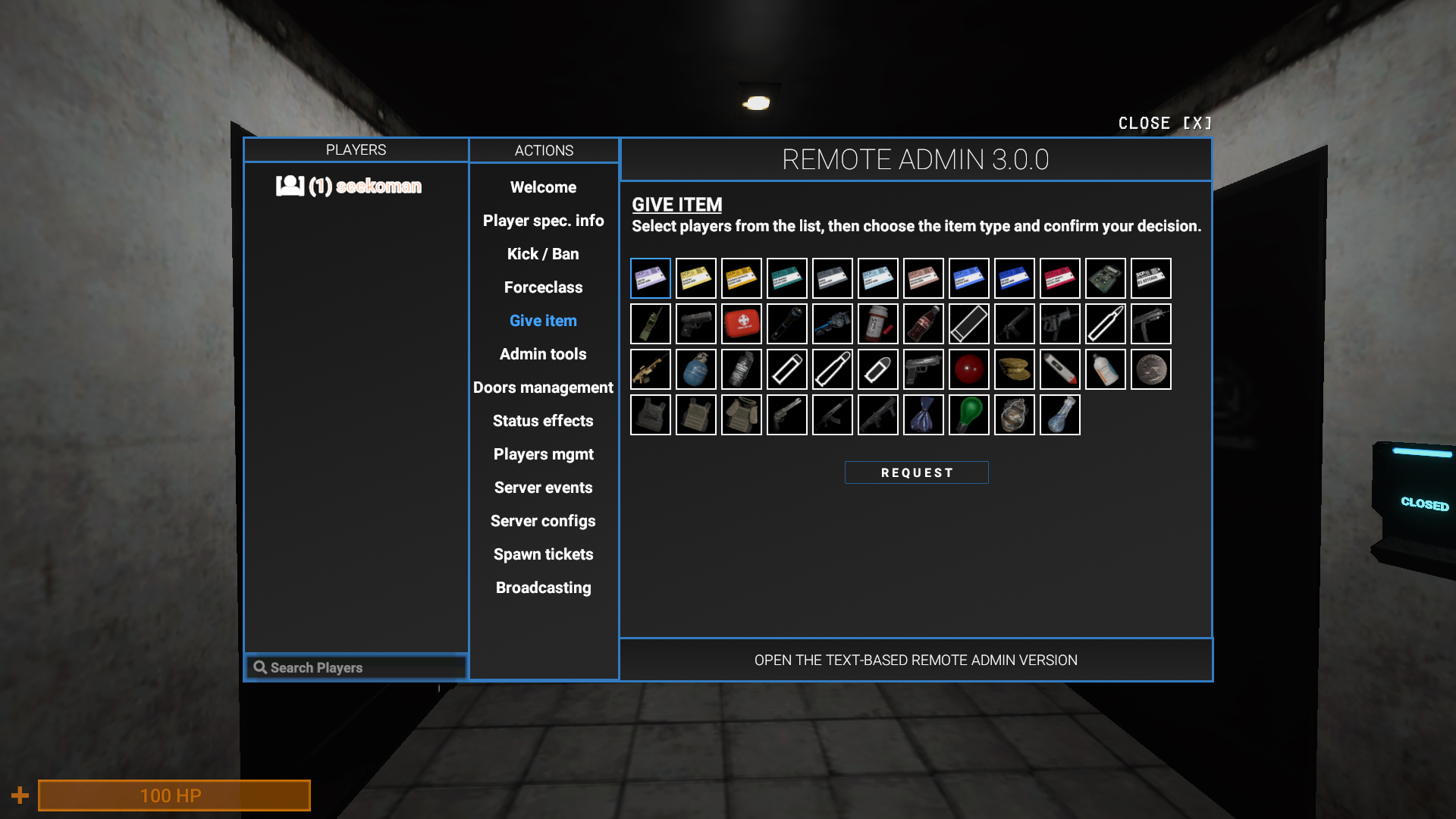Go to Kick / Ban actions
This screenshot has height=819, width=1456.
(543, 254)
